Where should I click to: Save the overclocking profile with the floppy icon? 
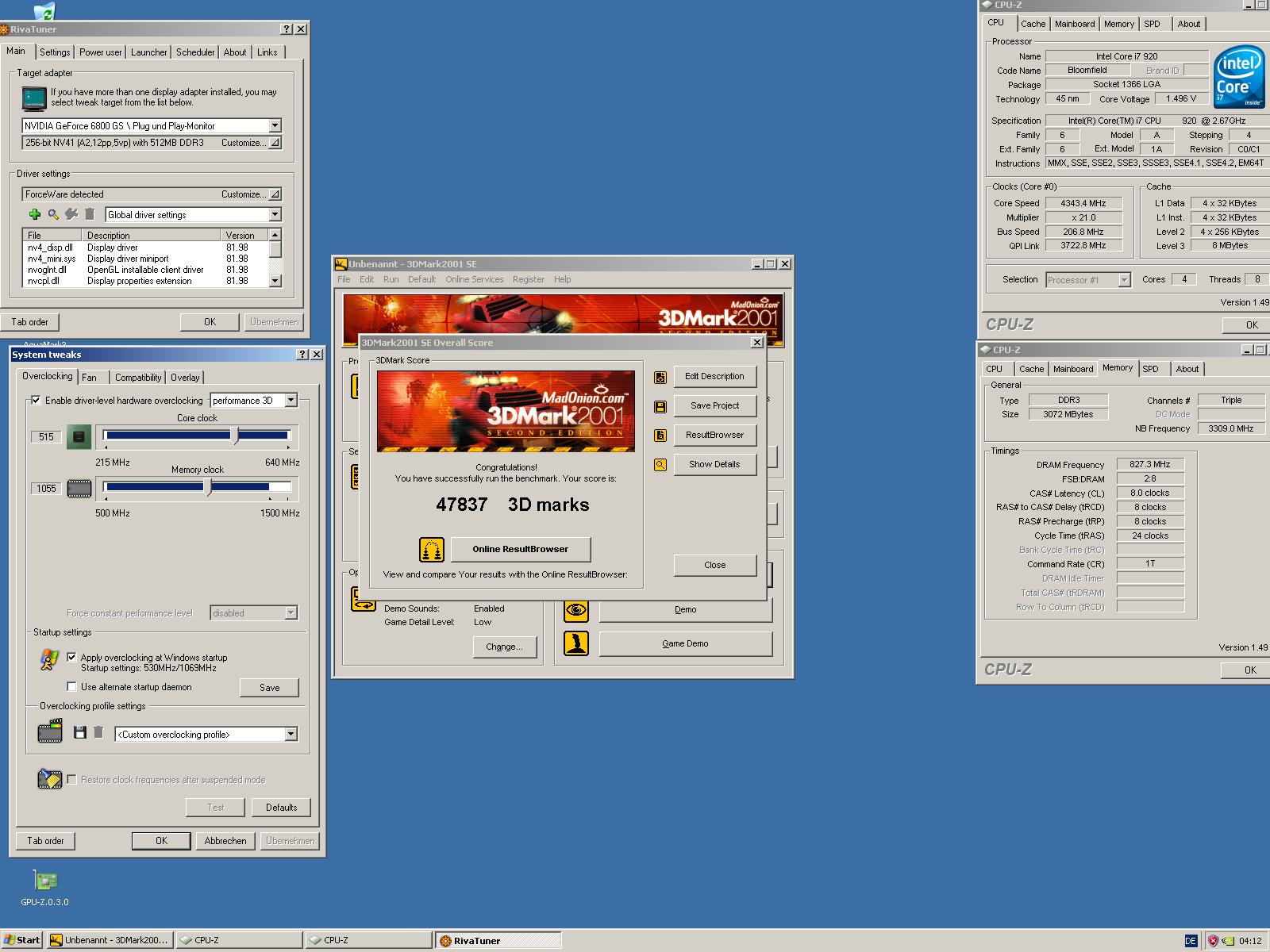click(79, 732)
